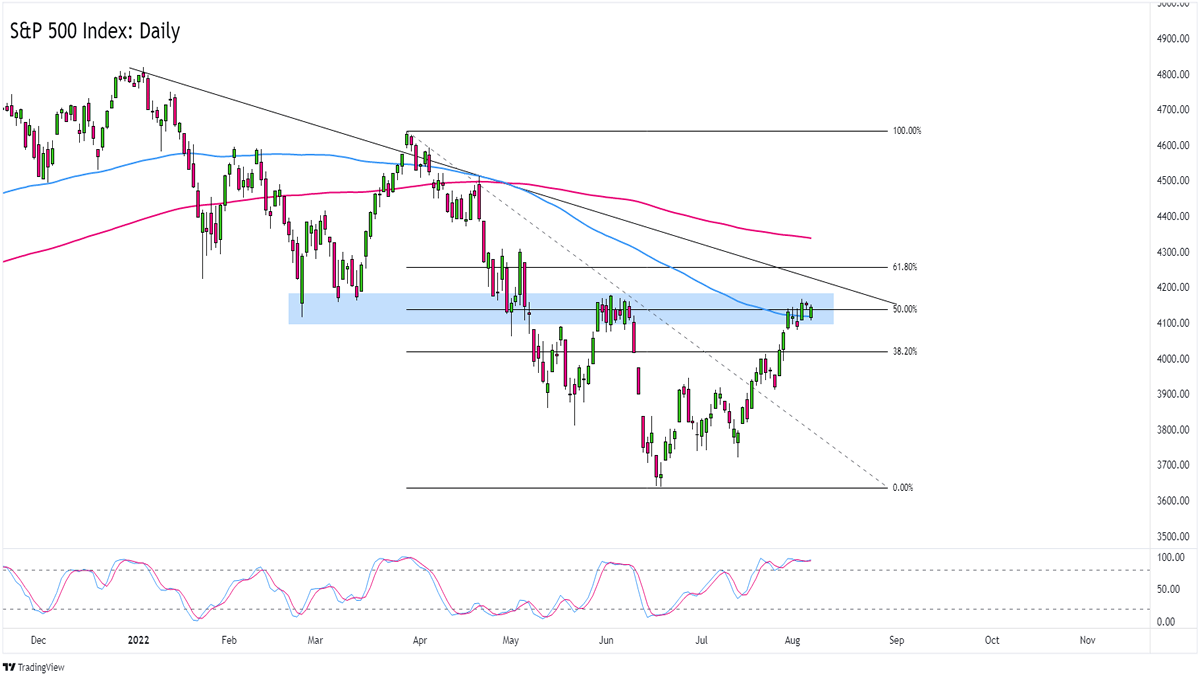Image resolution: width=1200 pixels, height=675 pixels.
Task: Click the 100.00% Fibonacci level label
Action: click(907, 131)
